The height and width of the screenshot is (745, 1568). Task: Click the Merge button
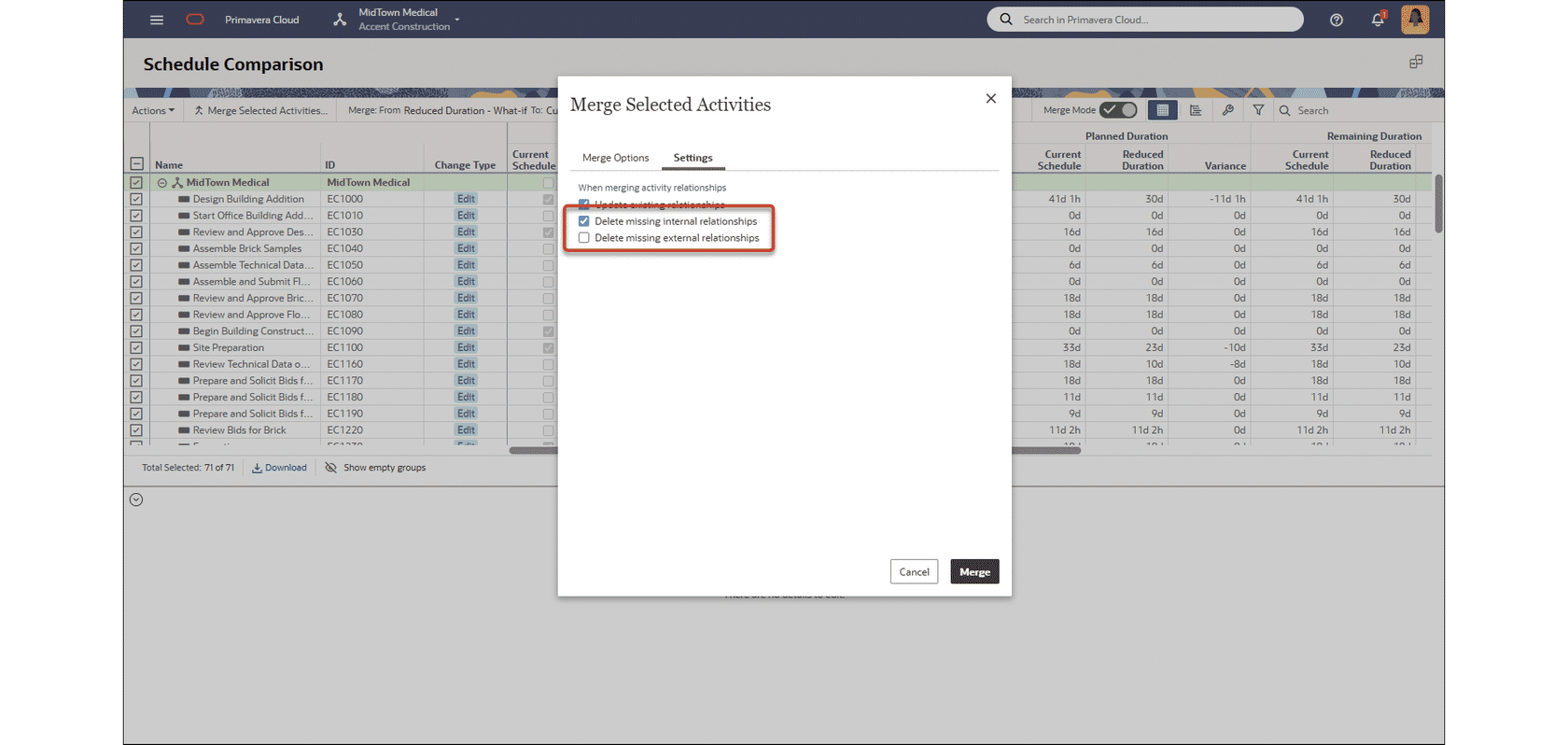[x=974, y=571]
